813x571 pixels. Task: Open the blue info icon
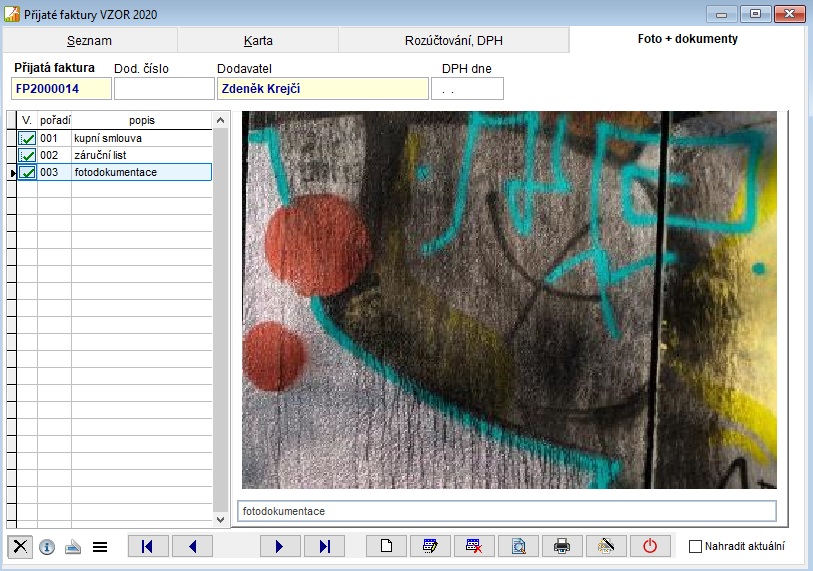pos(47,547)
